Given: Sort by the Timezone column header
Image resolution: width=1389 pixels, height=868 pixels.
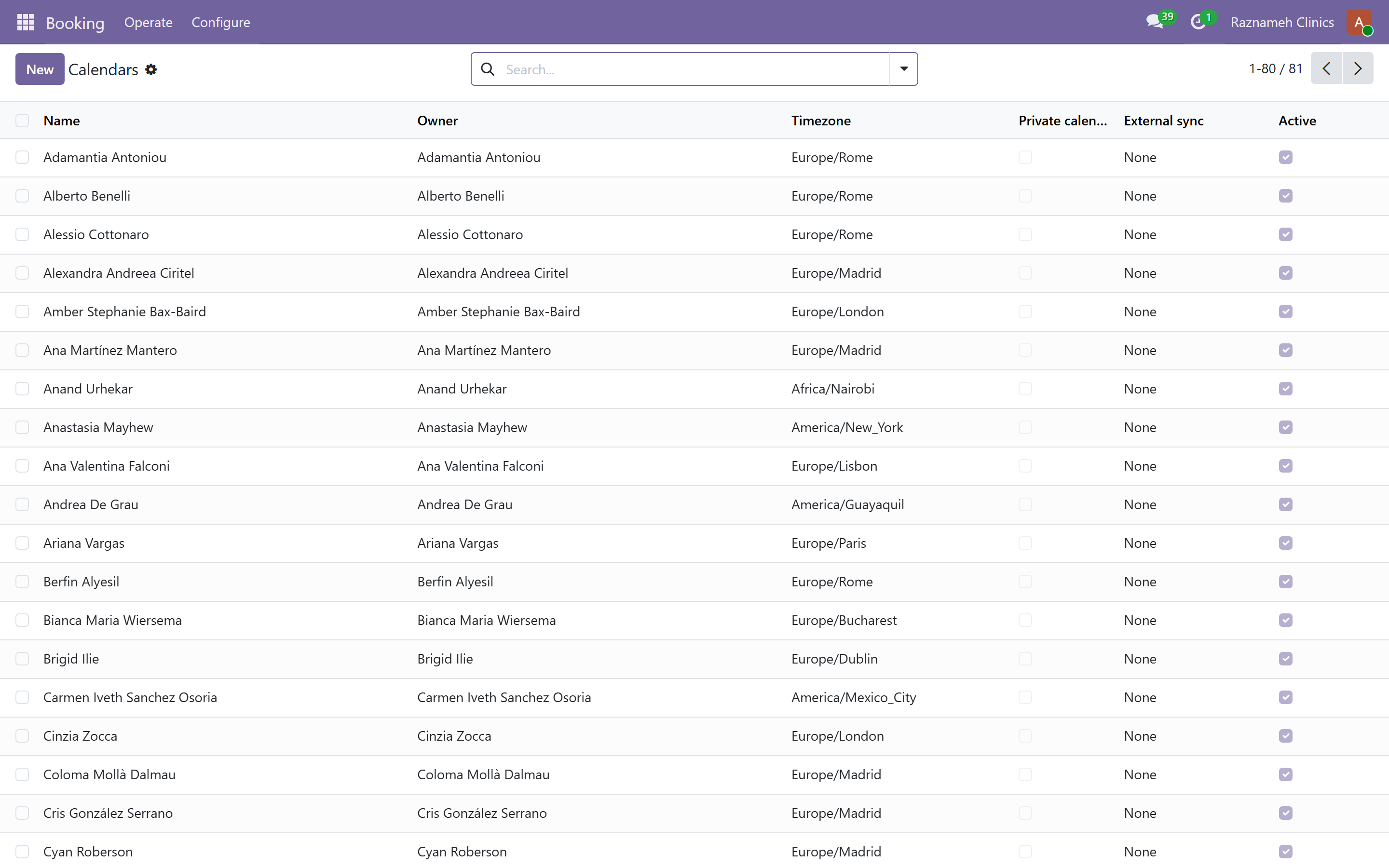Looking at the screenshot, I should 821,121.
